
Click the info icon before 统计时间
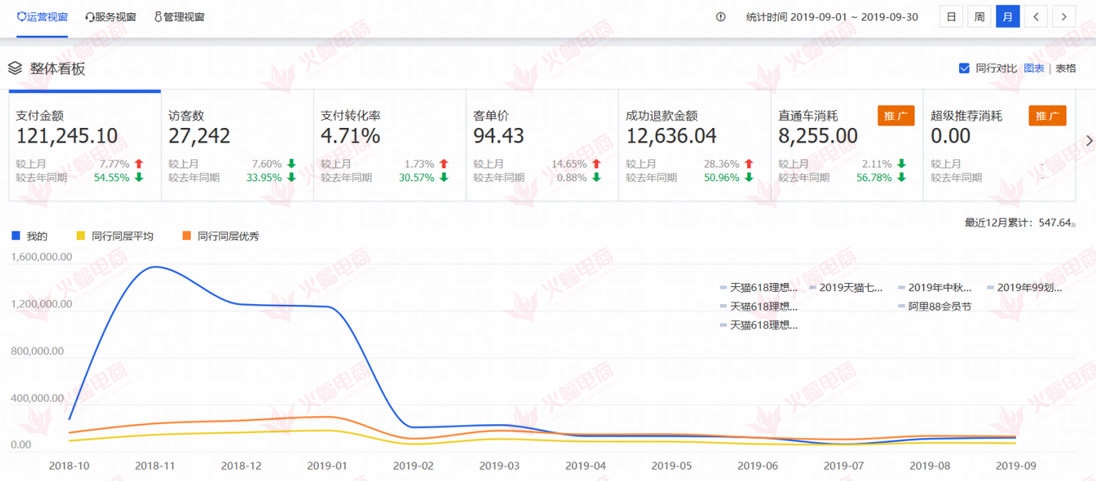pos(721,17)
